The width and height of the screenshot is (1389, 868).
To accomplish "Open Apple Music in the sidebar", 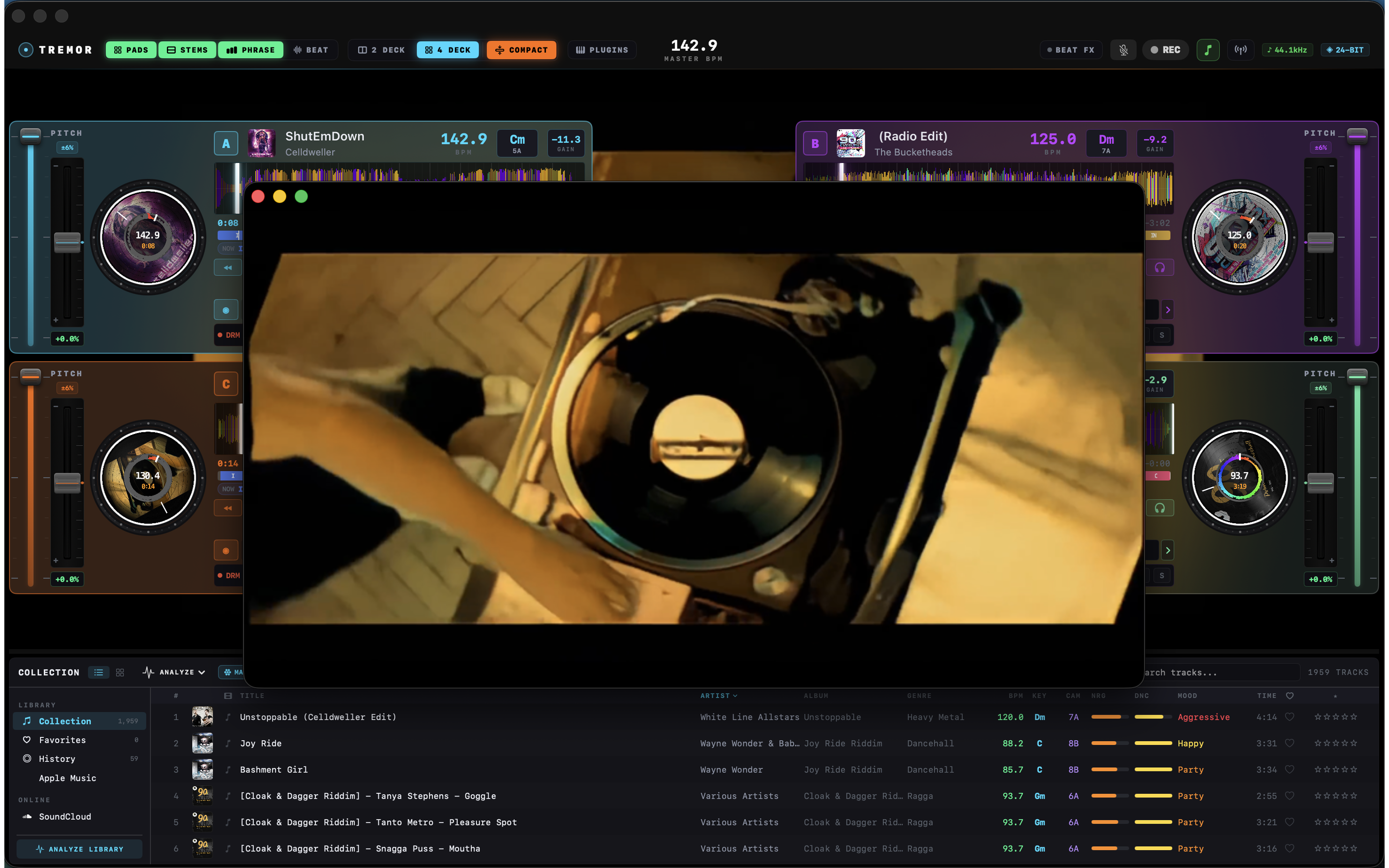I will pyautogui.click(x=79, y=778).
